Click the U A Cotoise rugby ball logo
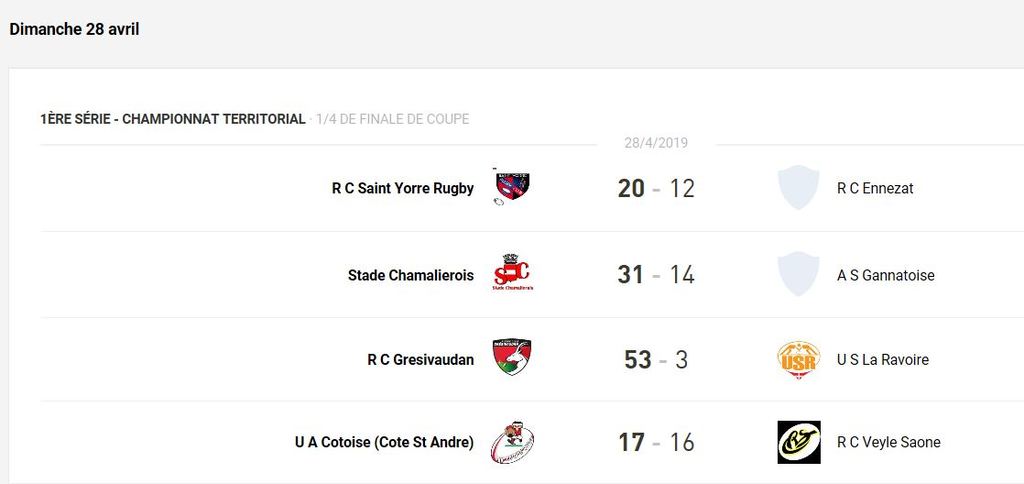Screen dimensions: 1024x484 (x=512, y=442)
